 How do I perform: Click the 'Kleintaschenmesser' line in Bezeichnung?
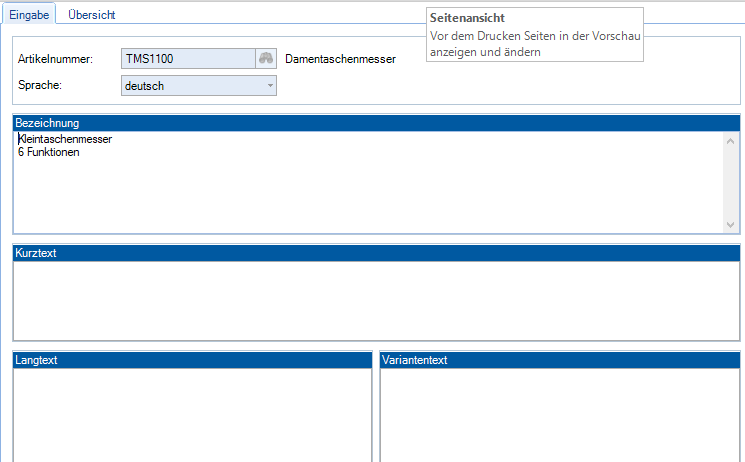[x=66, y=139]
